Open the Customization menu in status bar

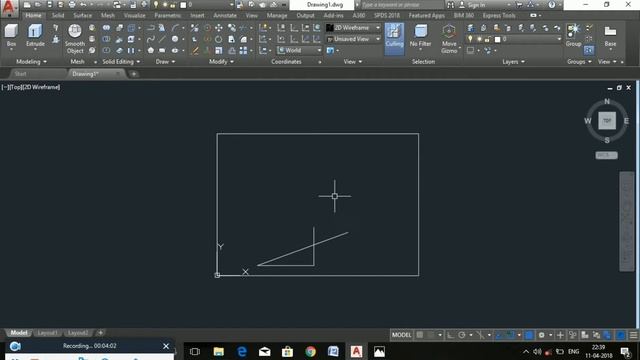(x=633, y=335)
